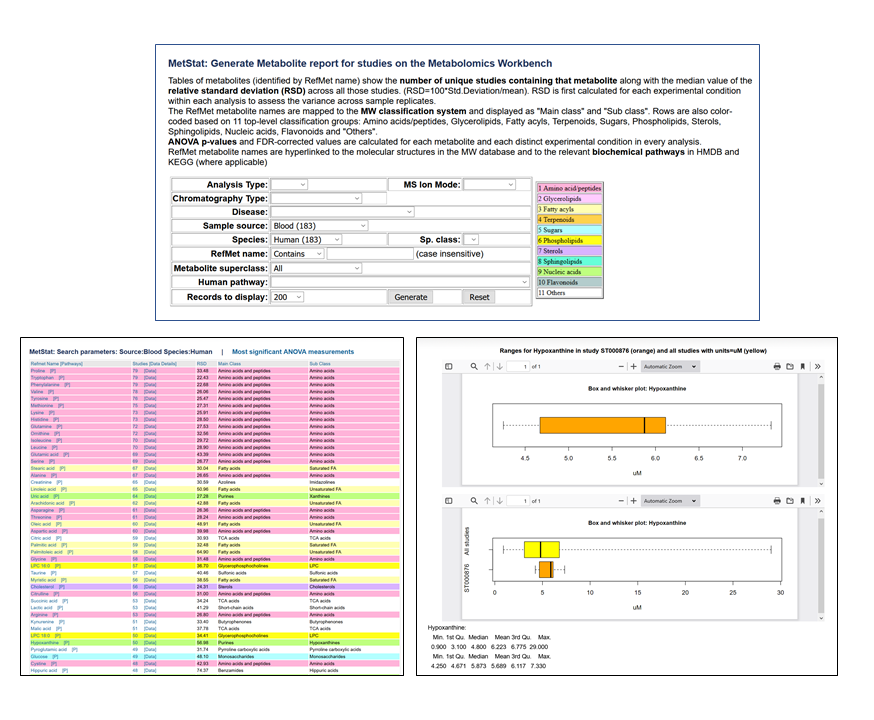Image resolution: width=874 pixels, height=720 pixels.
Task: Click legend swatch 4 Terpenoids
Action: pos(569,220)
